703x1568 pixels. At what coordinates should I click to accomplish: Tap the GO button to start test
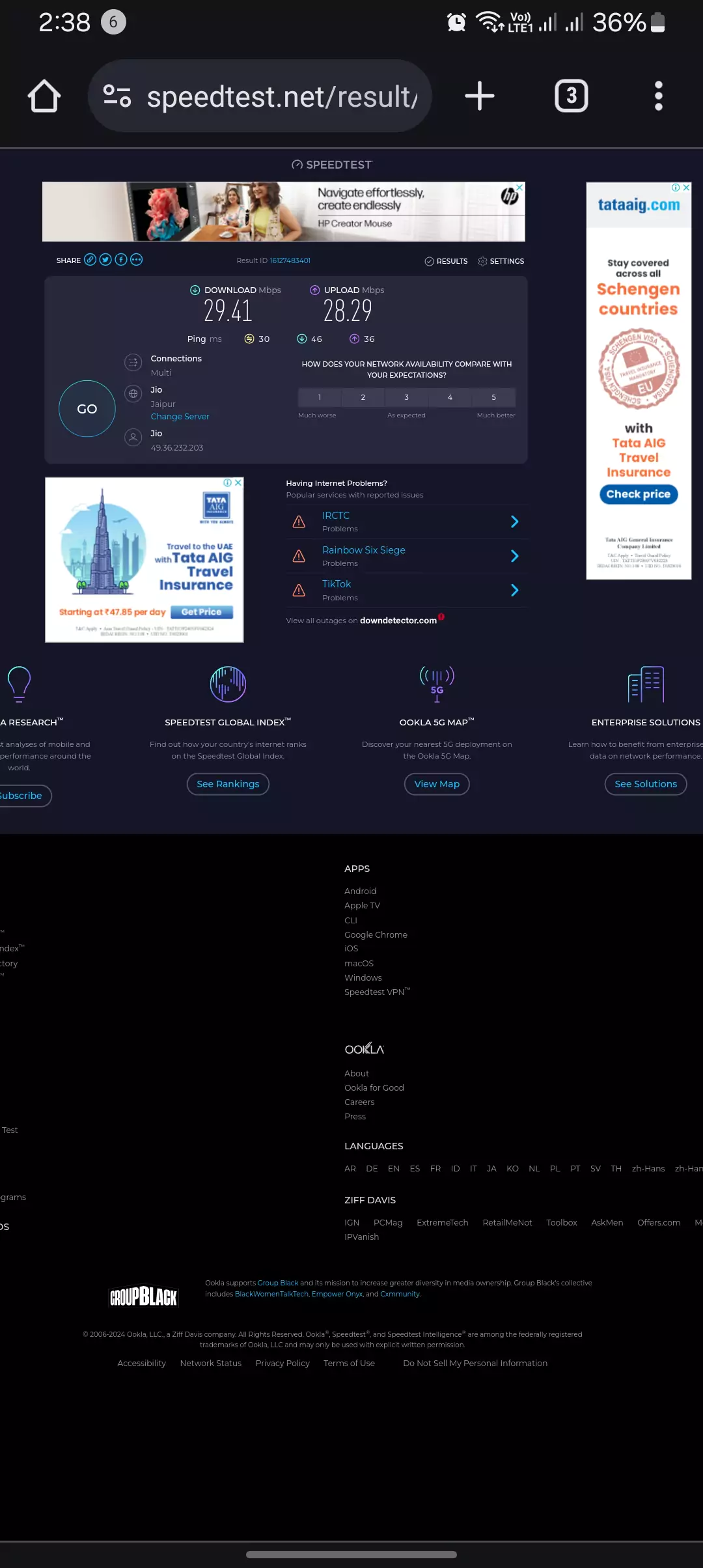87,409
